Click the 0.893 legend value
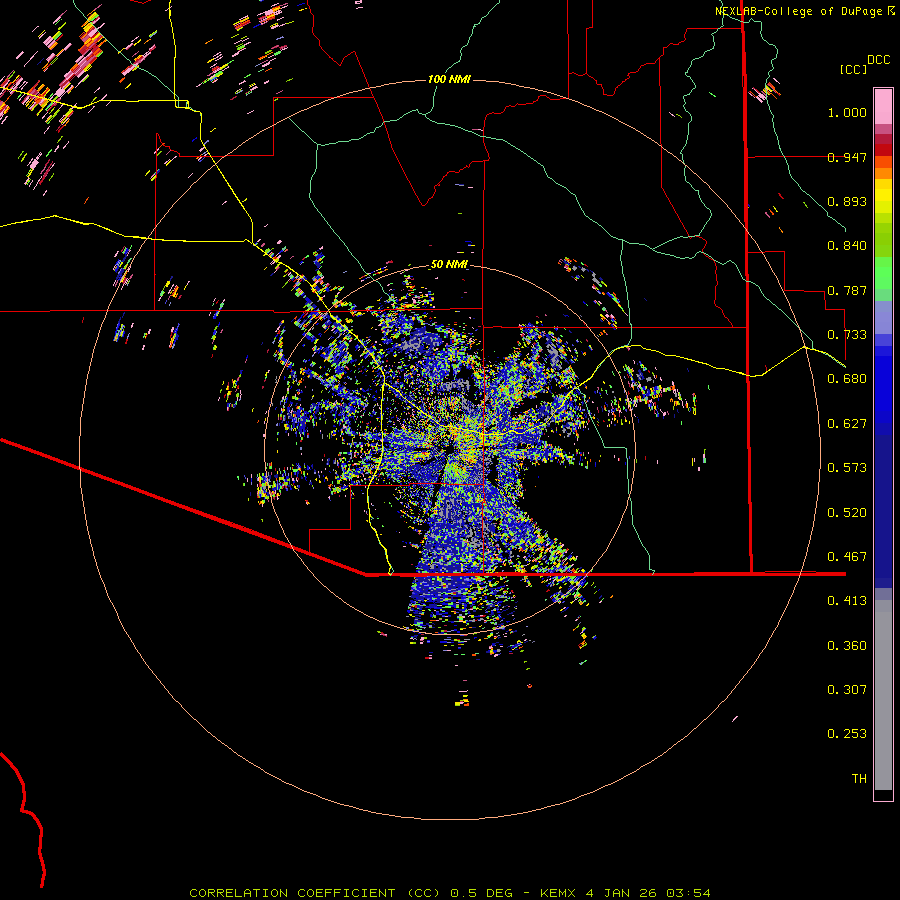This screenshot has width=900, height=900. point(847,201)
